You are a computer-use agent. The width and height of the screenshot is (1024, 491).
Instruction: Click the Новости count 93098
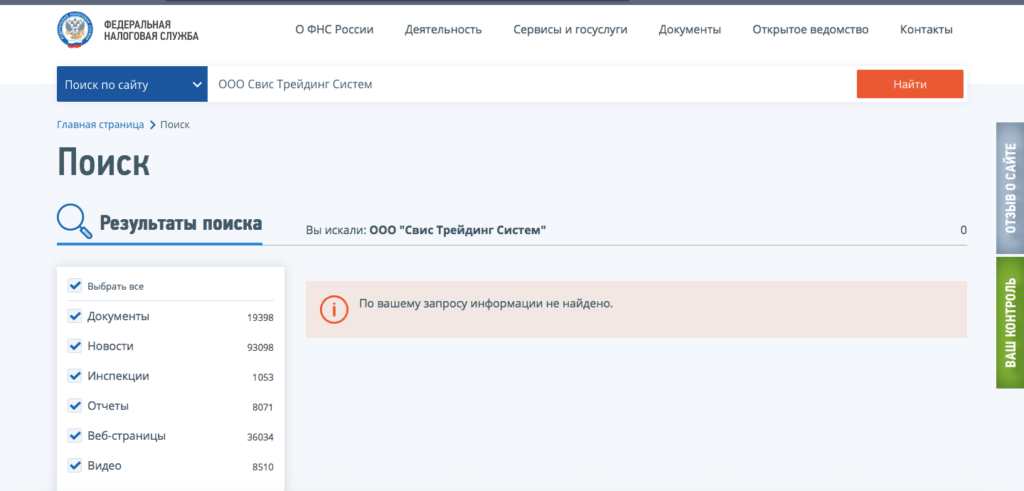pos(260,347)
